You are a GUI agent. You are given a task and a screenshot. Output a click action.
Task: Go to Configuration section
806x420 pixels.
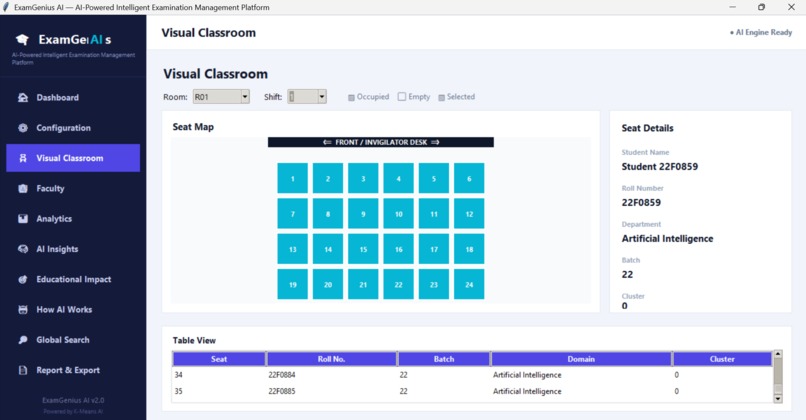(x=73, y=128)
